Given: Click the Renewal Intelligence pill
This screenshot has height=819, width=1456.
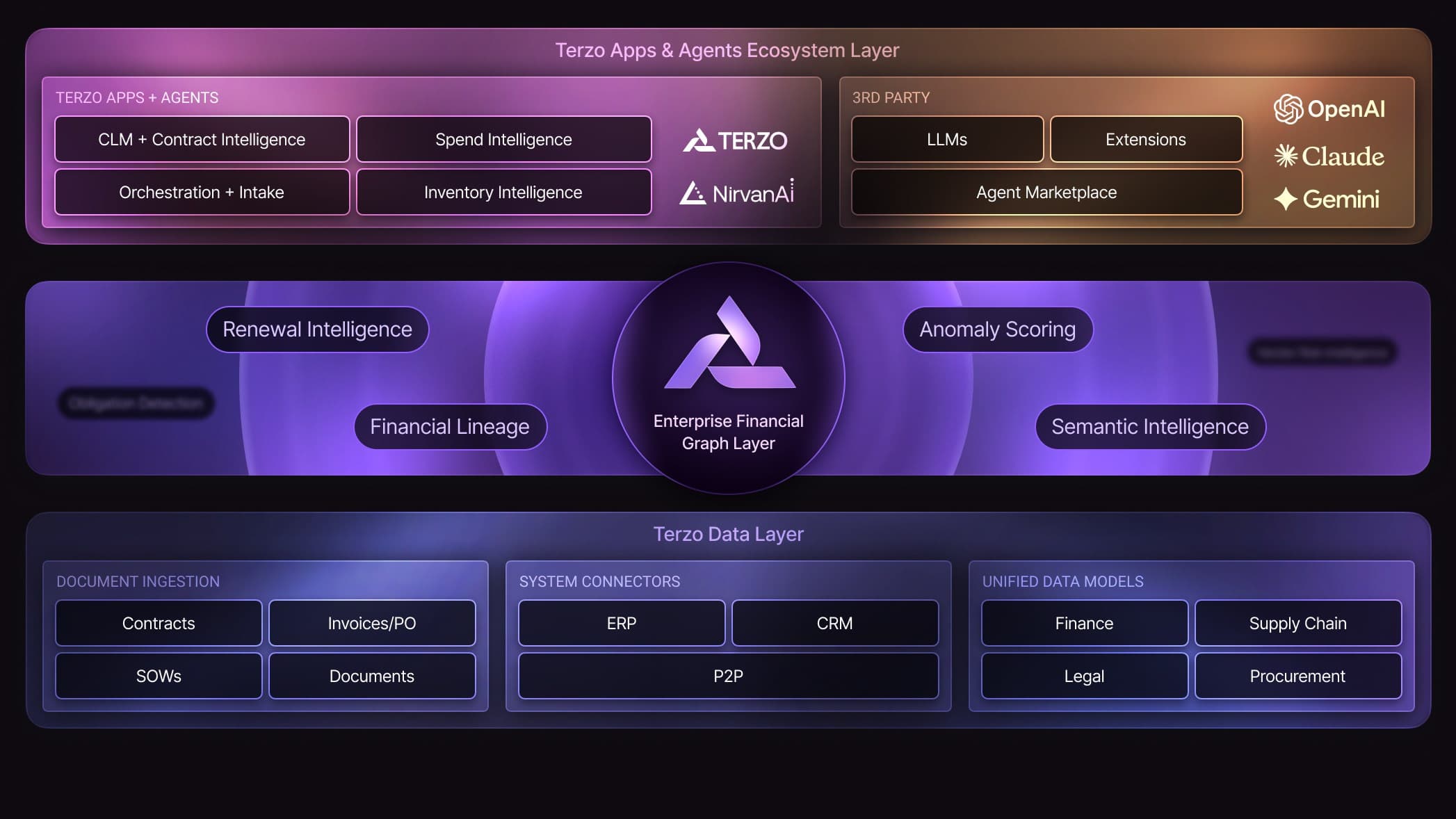Looking at the screenshot, I should click(x=317, y=330).
